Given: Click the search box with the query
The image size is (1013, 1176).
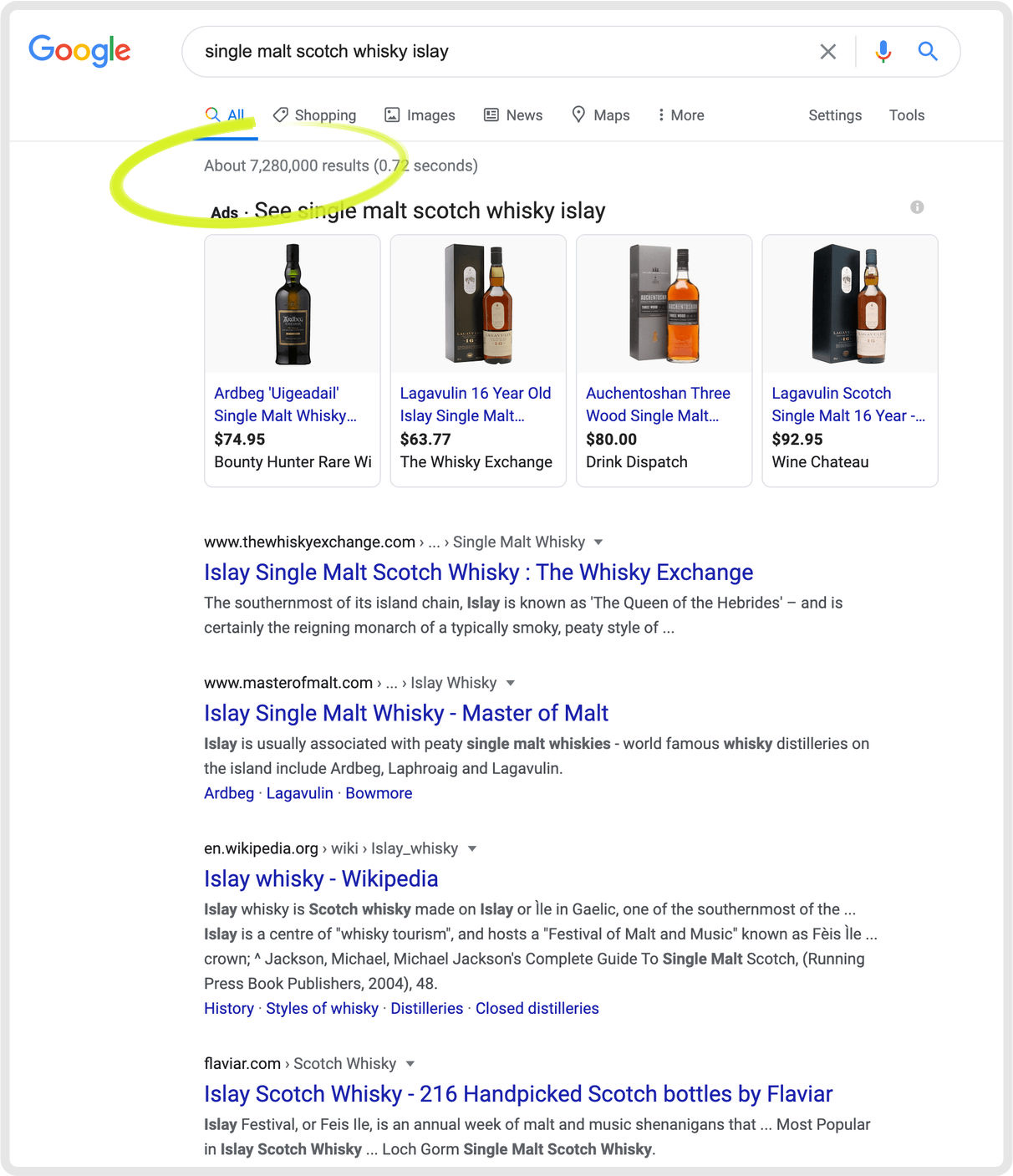Looking at the screenshot, I should (x=501, y=52).
